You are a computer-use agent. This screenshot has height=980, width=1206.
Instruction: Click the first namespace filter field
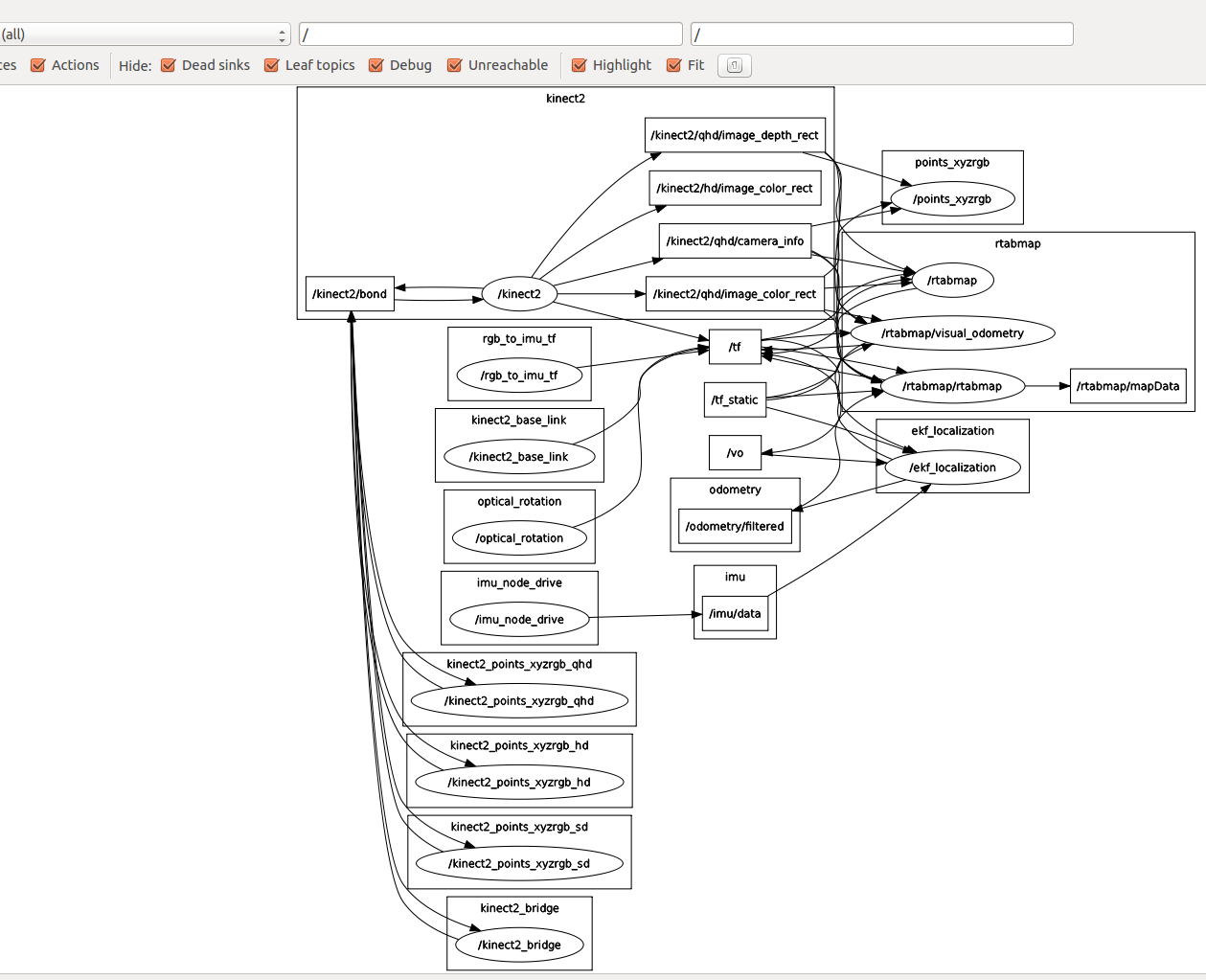[490, 34]
